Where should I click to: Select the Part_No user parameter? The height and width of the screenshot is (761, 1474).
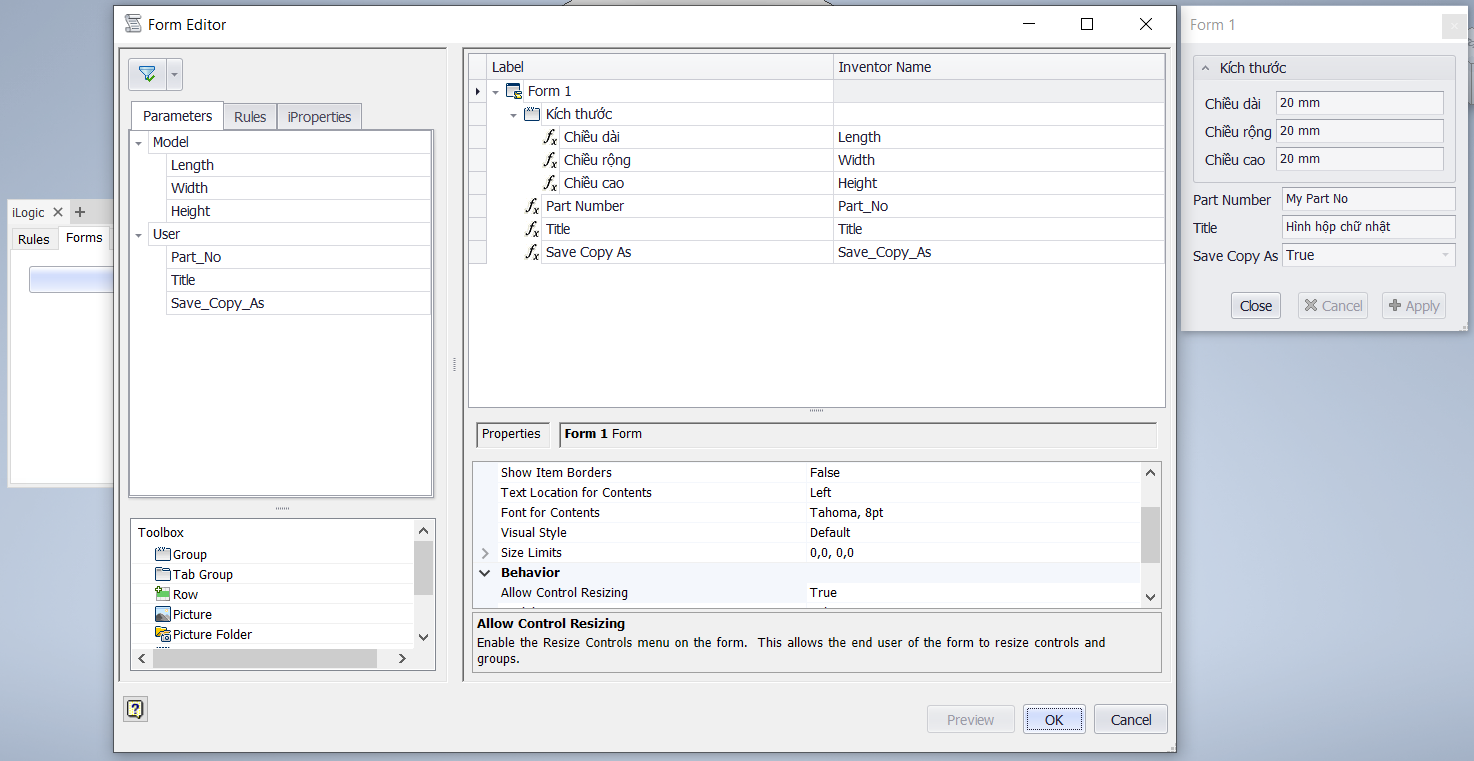coord(196,257)
